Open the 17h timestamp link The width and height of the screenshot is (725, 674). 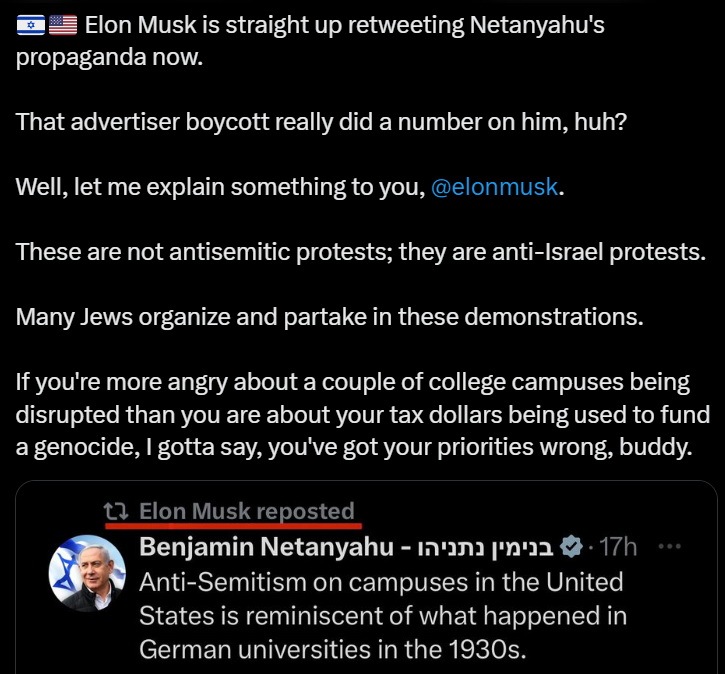(616, 547)
